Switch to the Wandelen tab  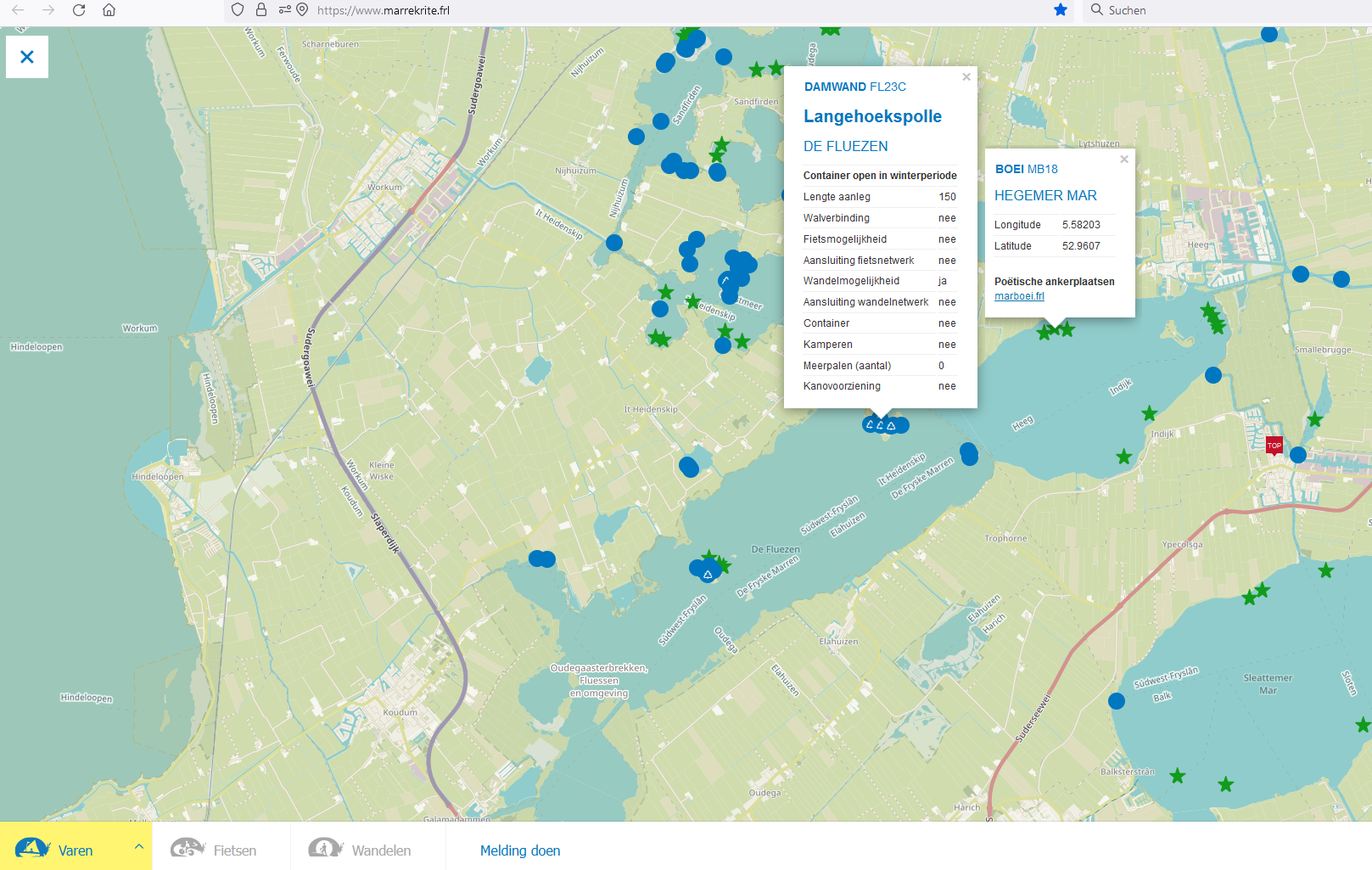(381, 850)
